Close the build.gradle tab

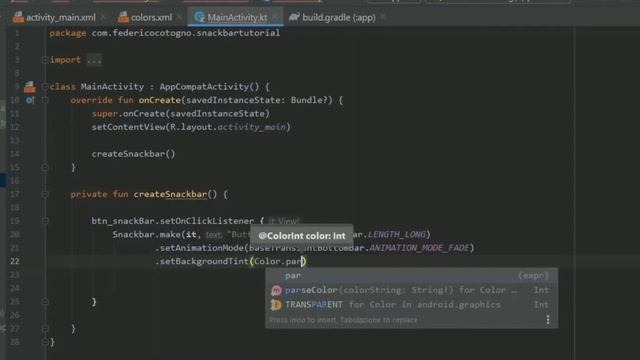(x=383, y=18)
